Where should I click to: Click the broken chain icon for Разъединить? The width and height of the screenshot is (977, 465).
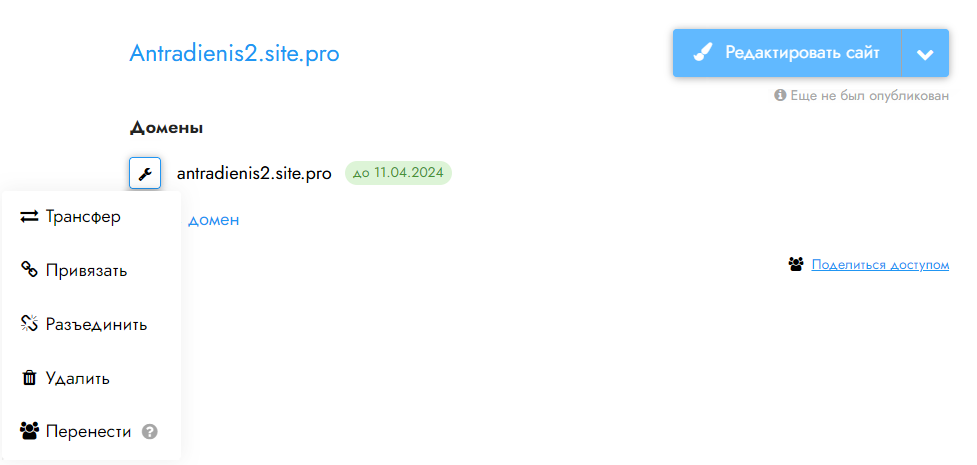pos(29,324)
